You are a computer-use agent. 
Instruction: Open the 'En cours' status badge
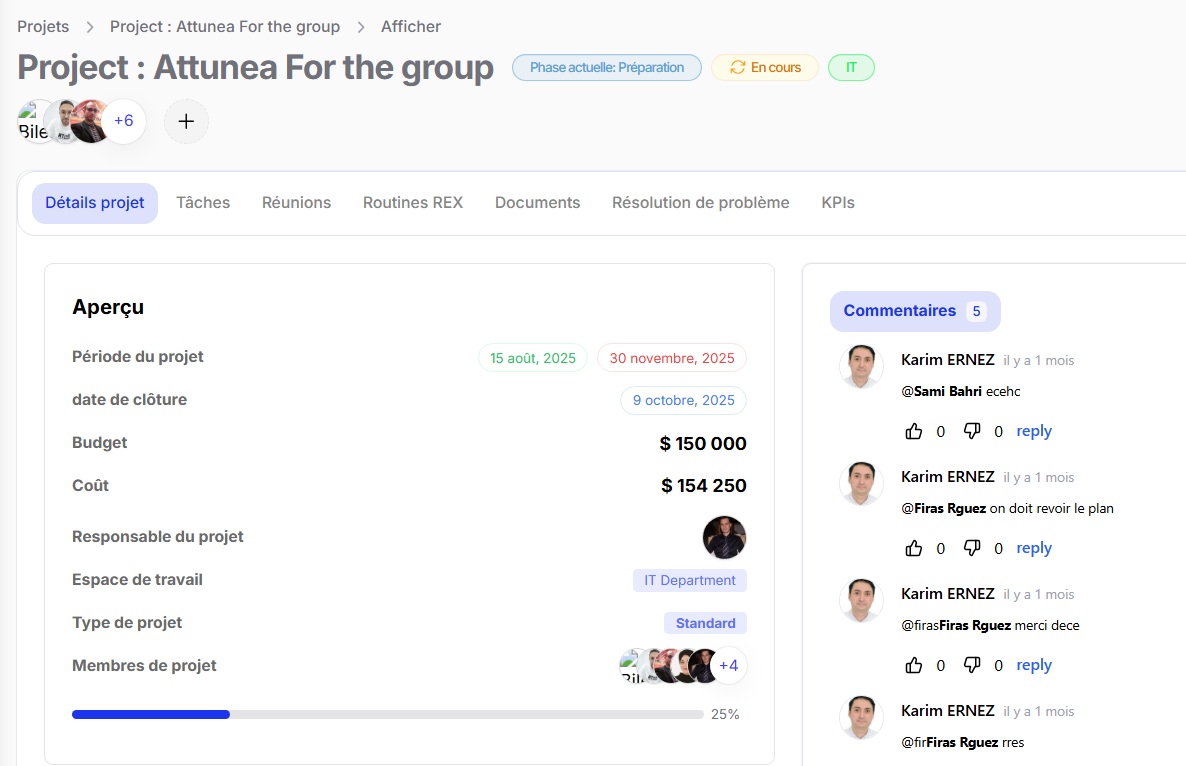point(765,68)
